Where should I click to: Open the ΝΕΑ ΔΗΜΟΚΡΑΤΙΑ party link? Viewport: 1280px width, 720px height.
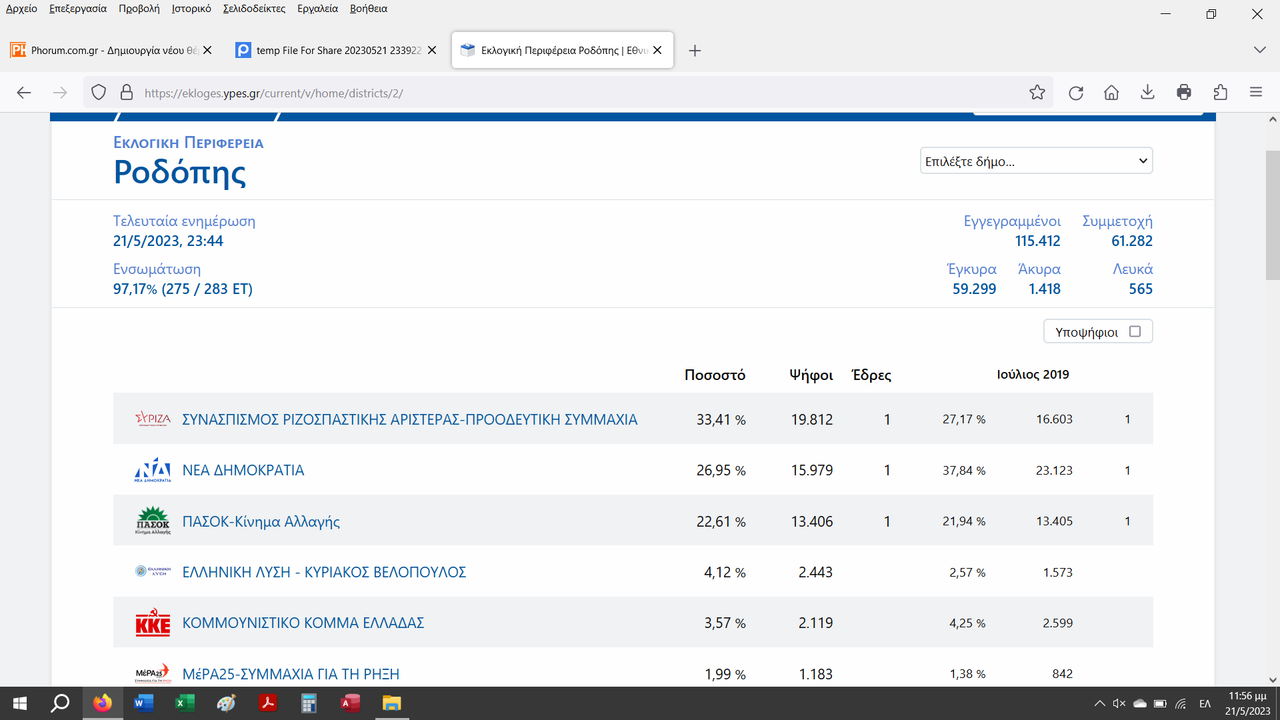point(243,470)
